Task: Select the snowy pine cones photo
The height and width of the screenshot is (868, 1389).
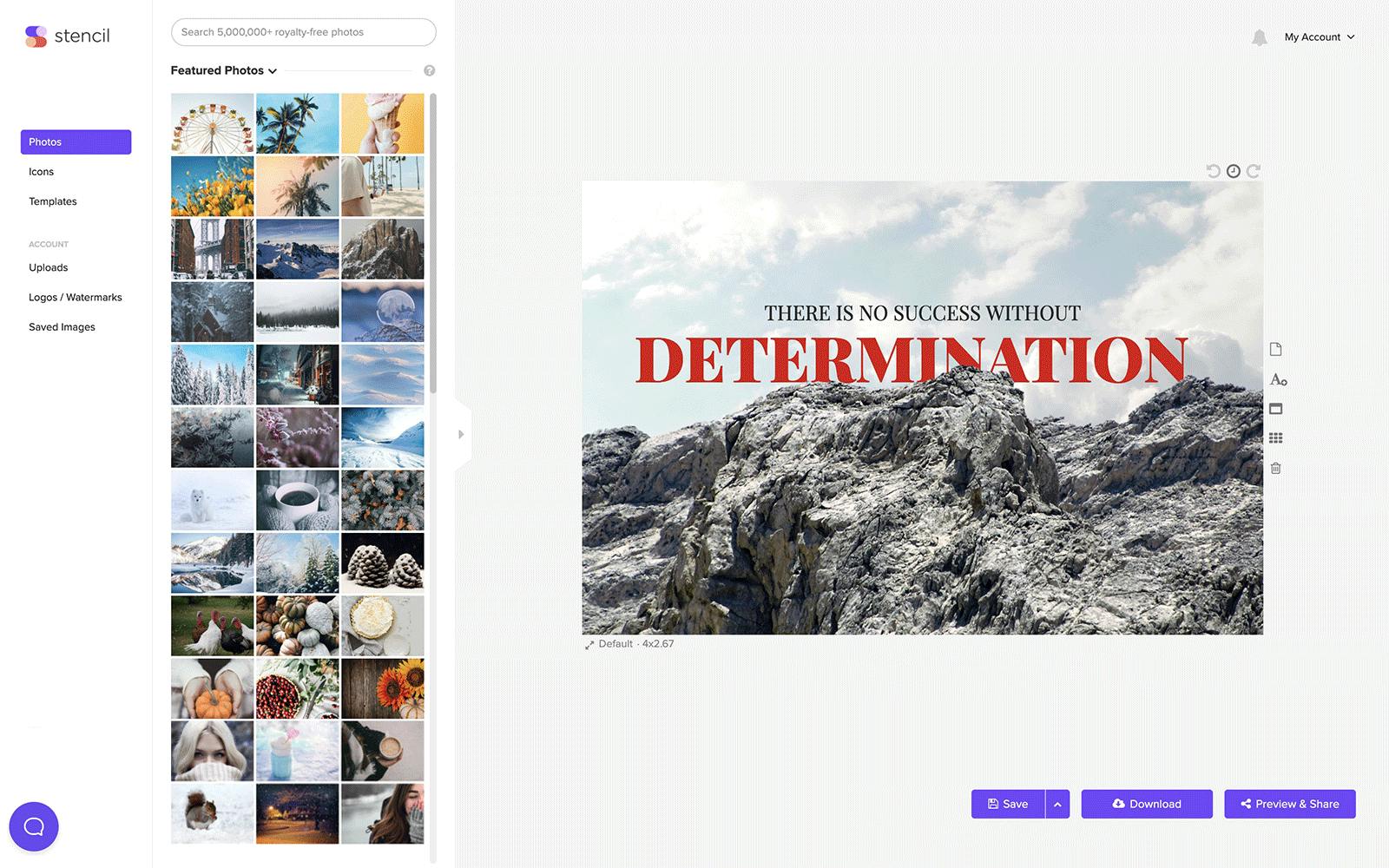Action: pyautogui.click(x=383, y=562)
